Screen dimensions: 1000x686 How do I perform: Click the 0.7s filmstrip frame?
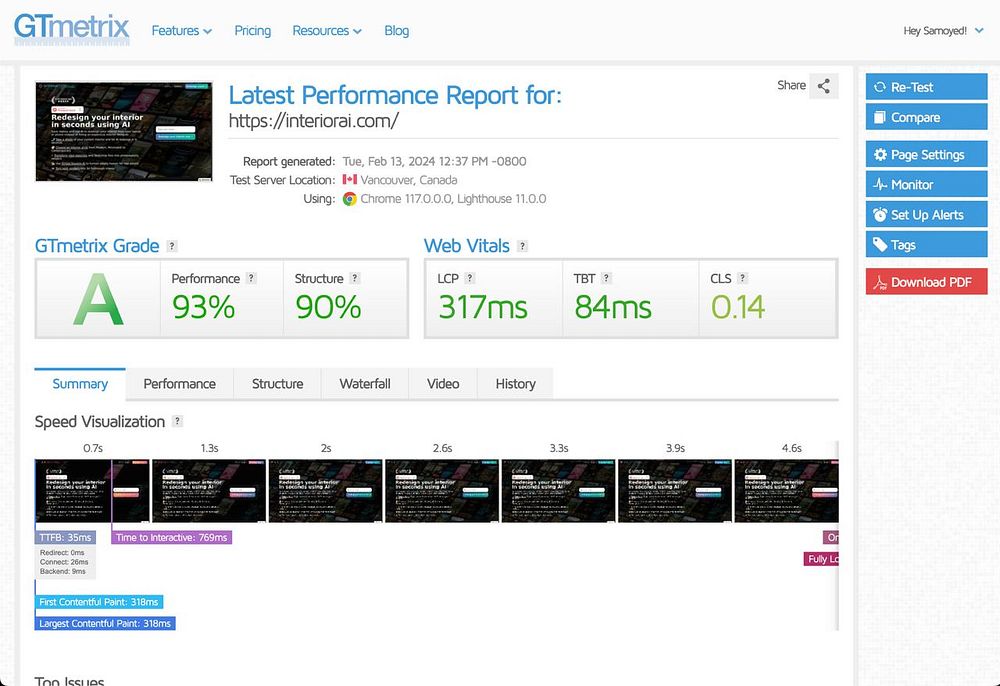(x=92, y=491)
